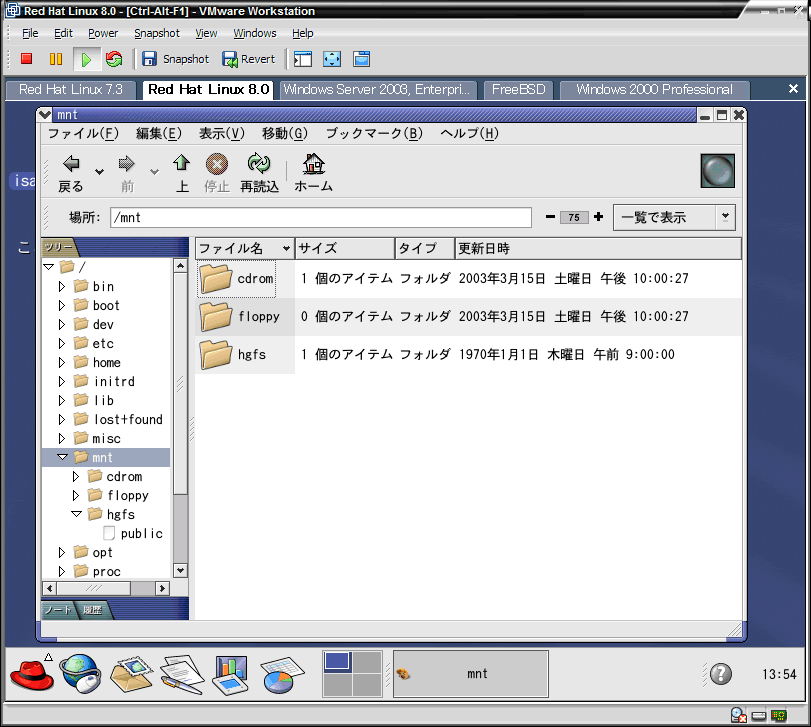Pause the VM using the yellow bars icon
This screenshot has width=811, height=727.
tap(56, 59)
